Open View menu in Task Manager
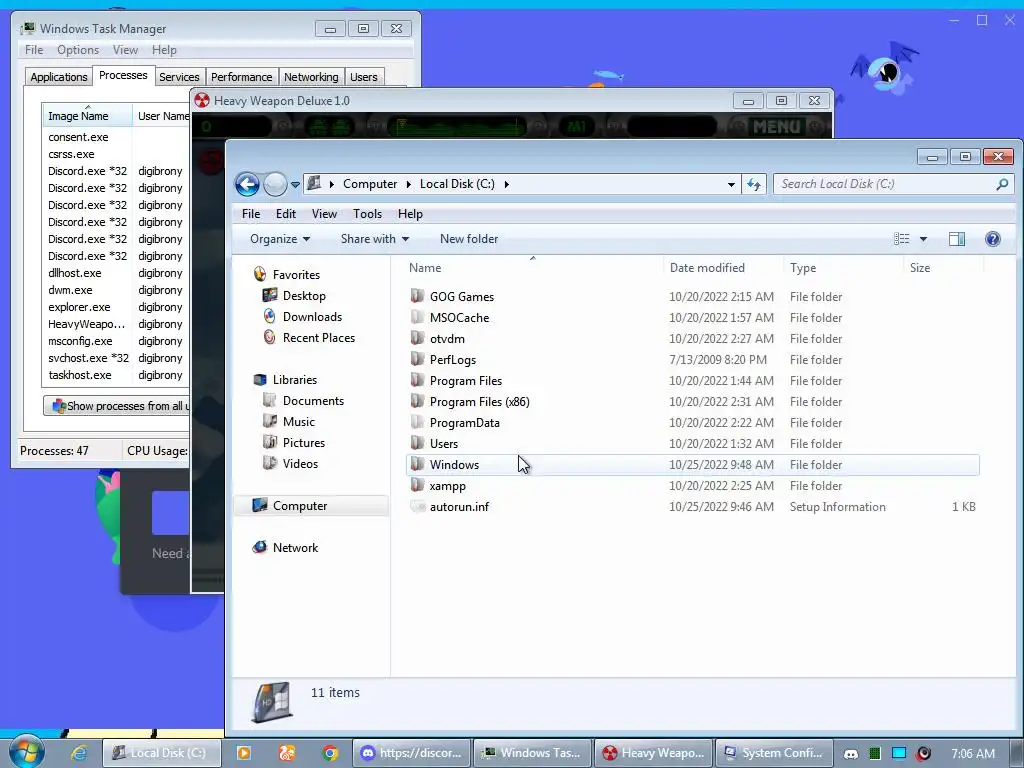 (125, 50)
